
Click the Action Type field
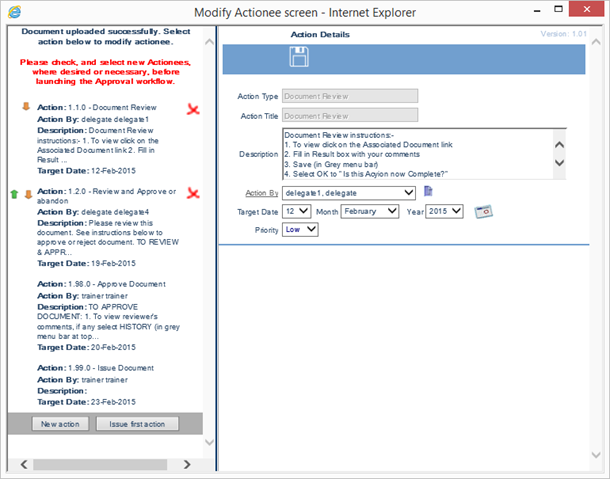click(x=350, y=96)
